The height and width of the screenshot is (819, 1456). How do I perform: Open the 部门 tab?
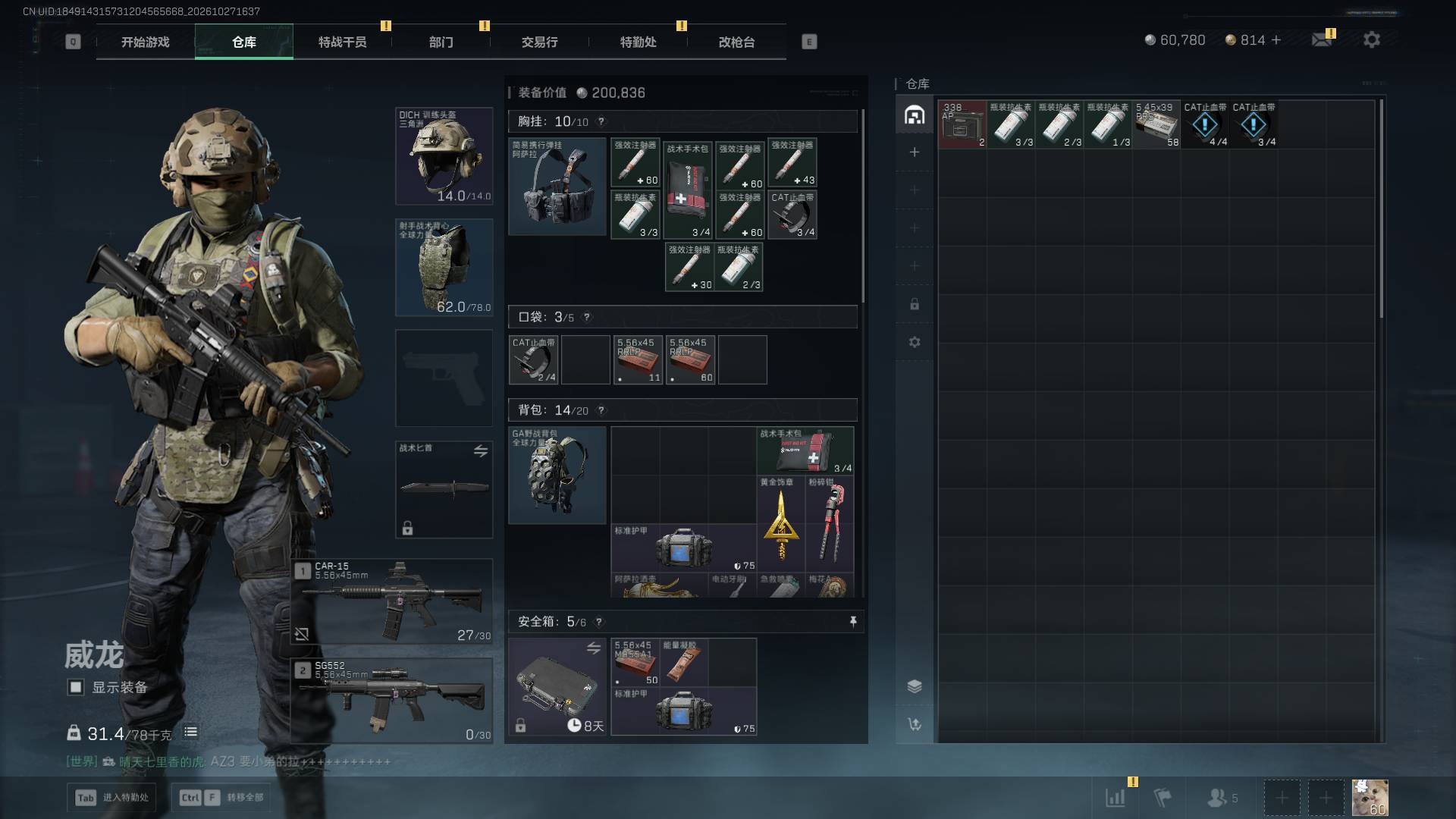click(x=441, y=42)
